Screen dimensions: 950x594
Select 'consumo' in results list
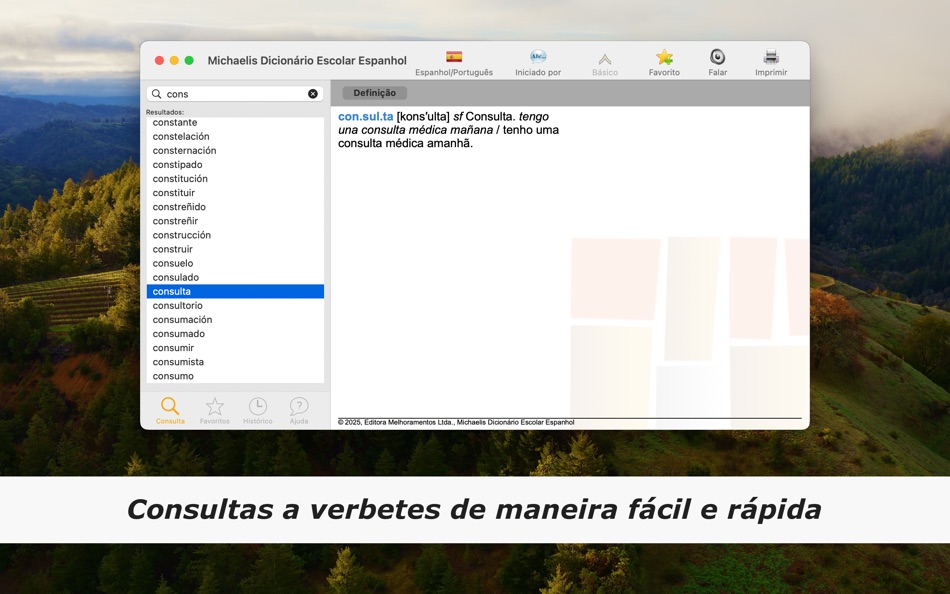pos(235,376)
